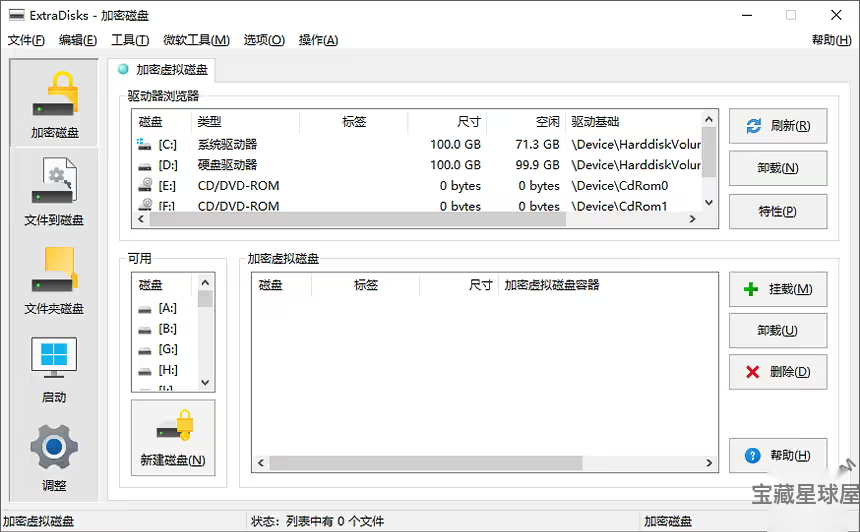Click the ExtraDisks title bar app icon
Viewport: 860px width, 532px height.
click(16, 15)
